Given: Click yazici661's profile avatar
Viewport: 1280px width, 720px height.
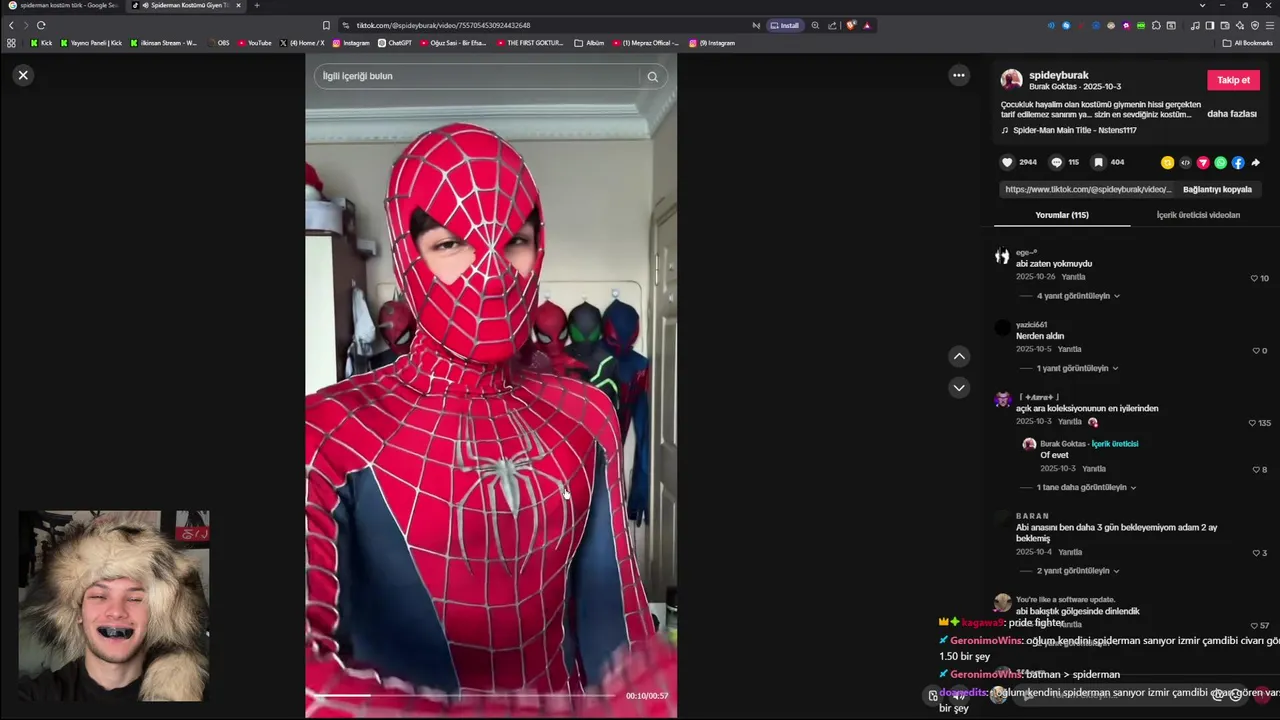Looking at the screenshot, I should tap(1002, 328).
